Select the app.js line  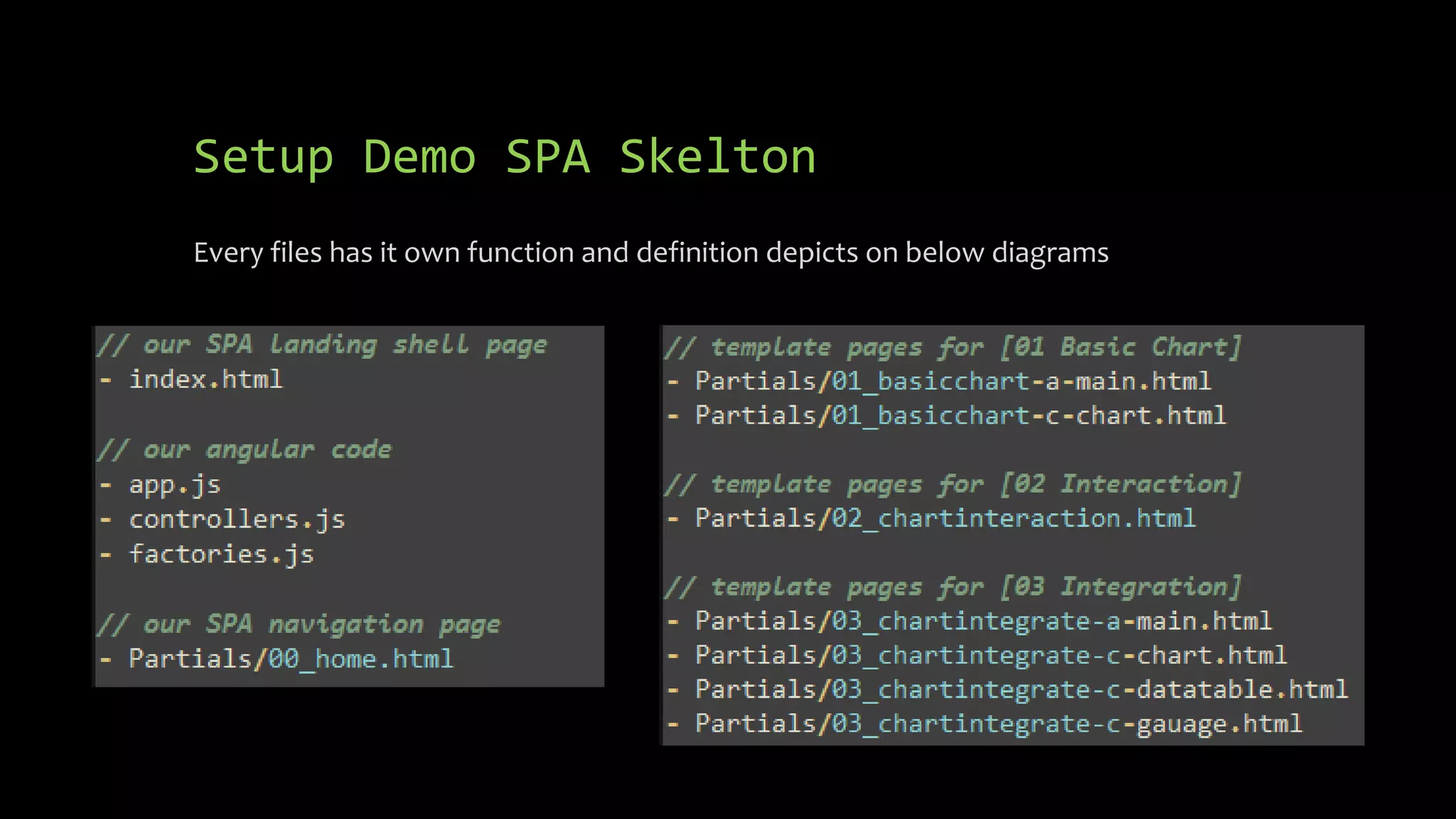pos(175,485)
